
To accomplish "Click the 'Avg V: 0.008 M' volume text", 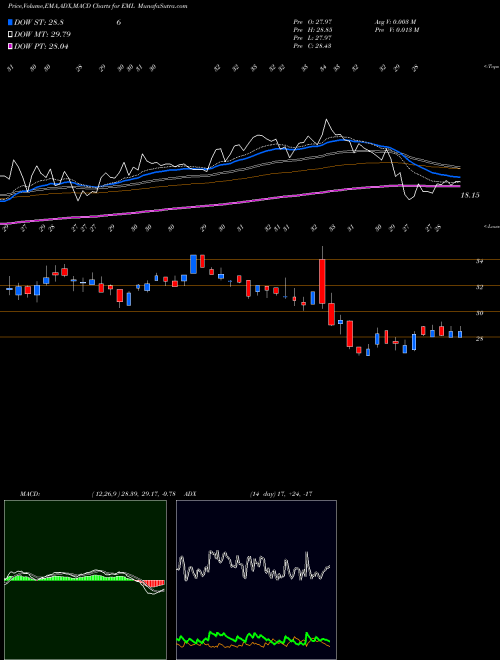I will (395, 22).
